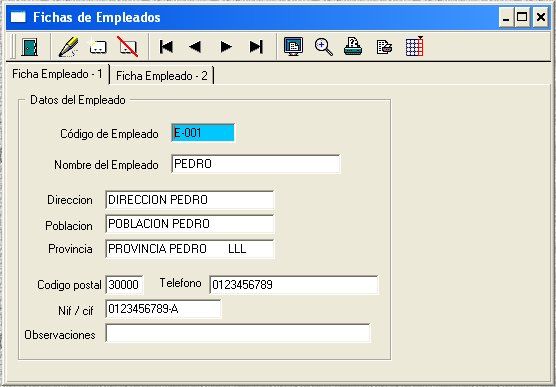Viewport: 556px width, 387px height.
Task: Click the grid table view icon
Action: tap(415, 46)
